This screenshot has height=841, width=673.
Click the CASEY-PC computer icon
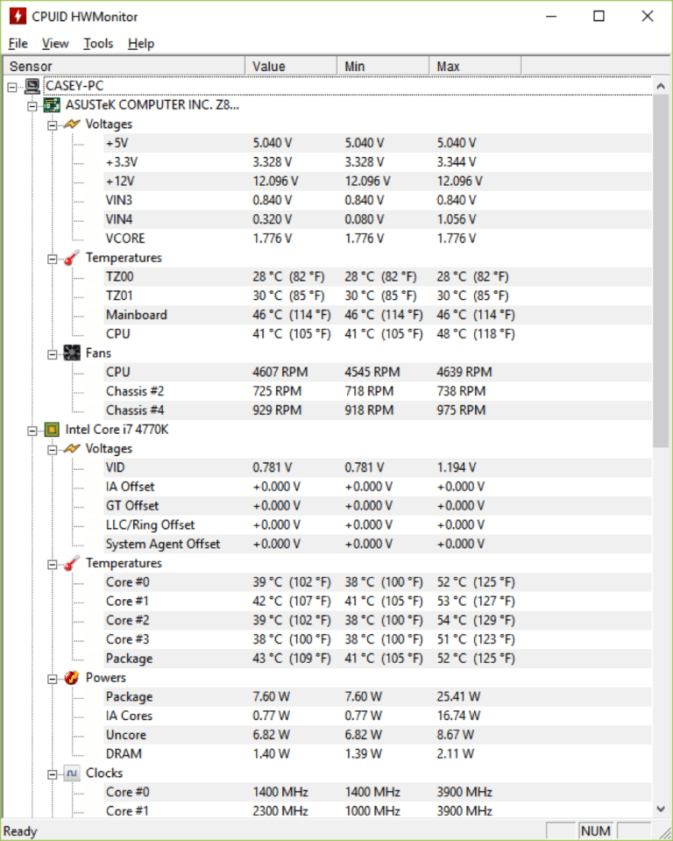pos(32,86)
